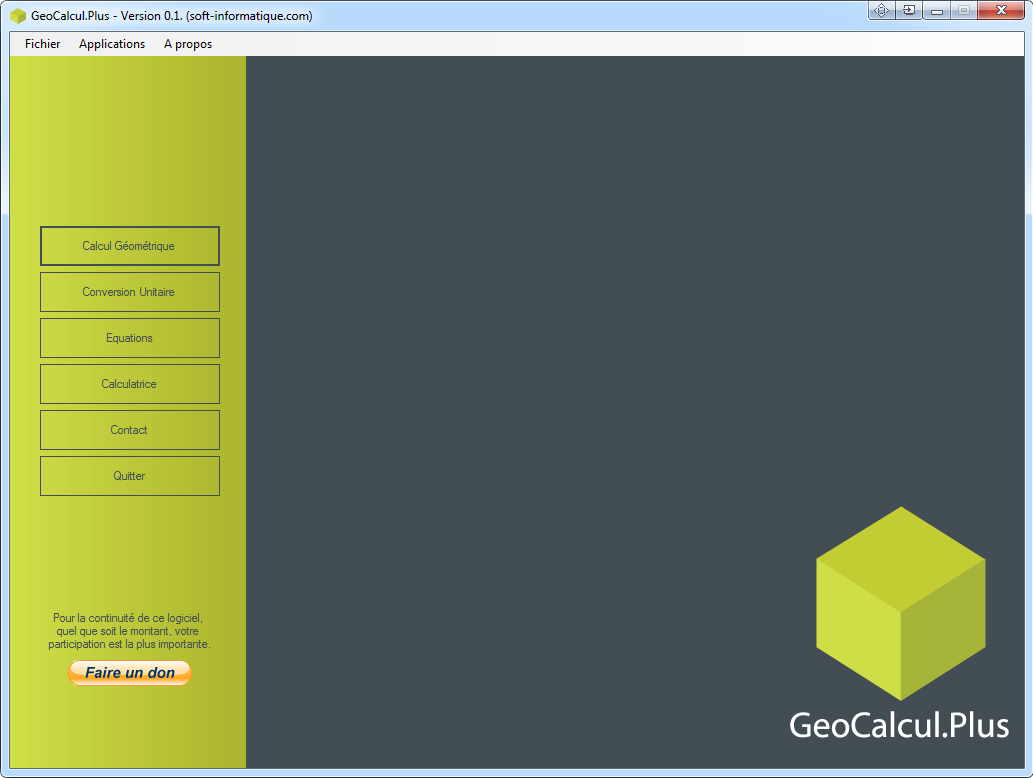Open the Fichier menu

pyautogui.click(x=42, y=44)
